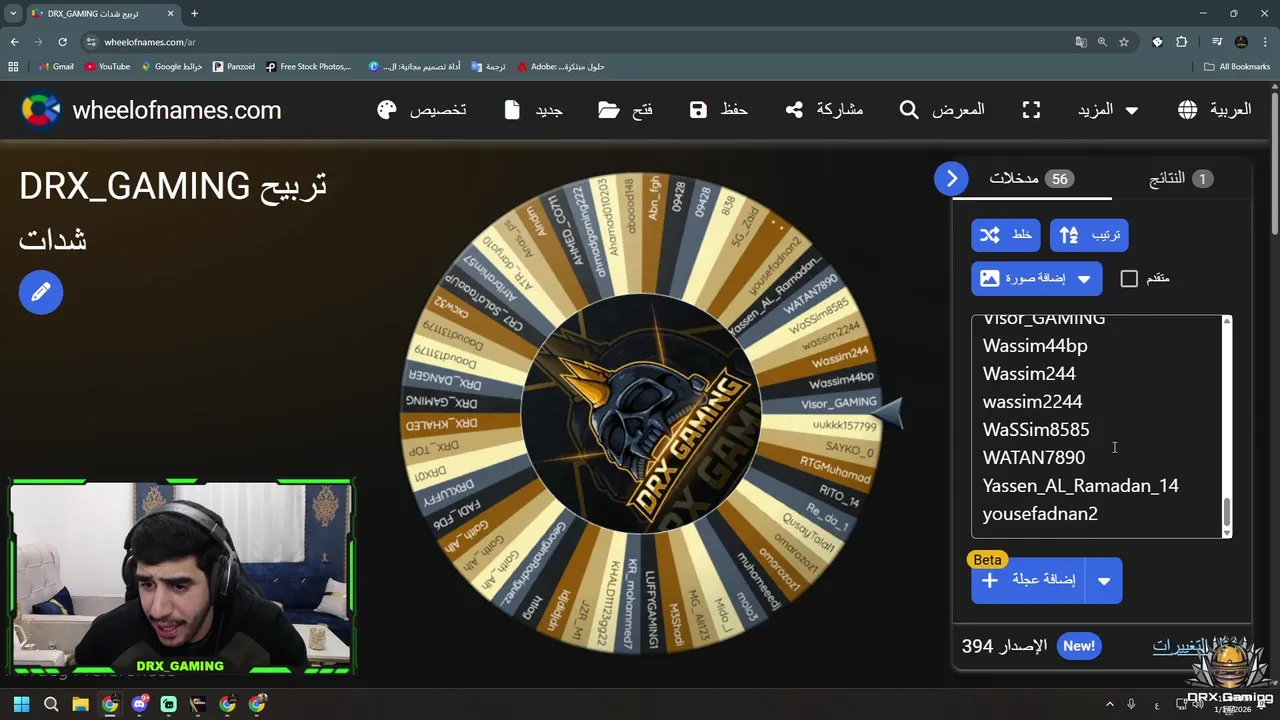Screen dimensions: 1280x720
Task: Click the translate page icon in address bar
Action: [1081, 42]
